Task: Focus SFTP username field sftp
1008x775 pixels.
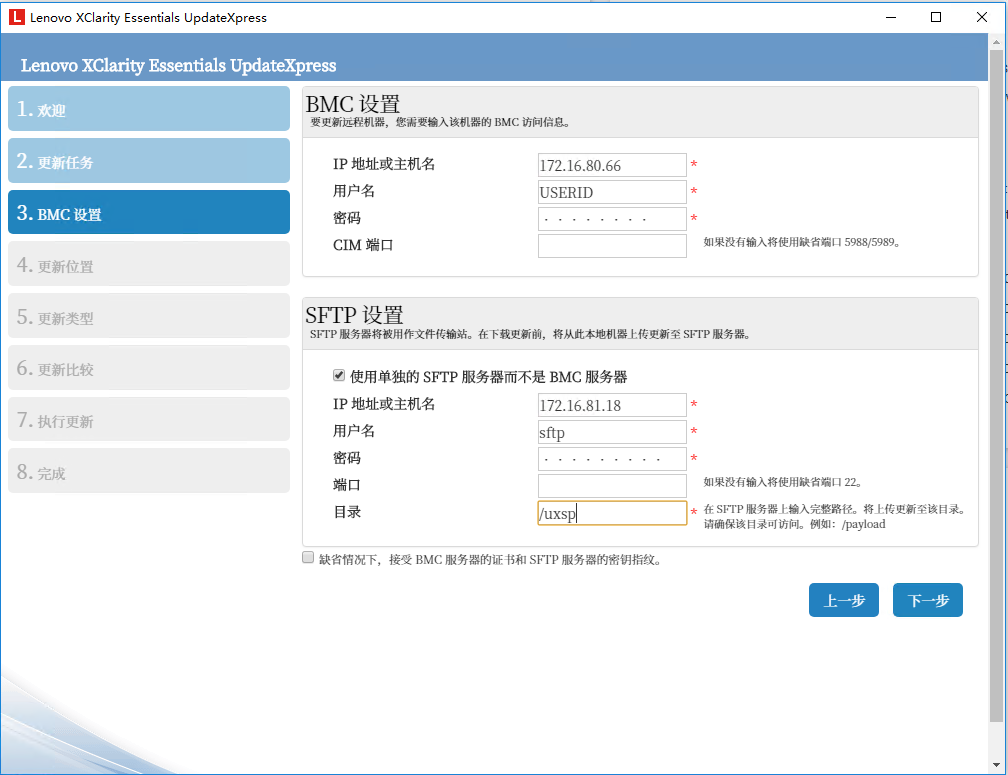Action: [x=612, y=432]
